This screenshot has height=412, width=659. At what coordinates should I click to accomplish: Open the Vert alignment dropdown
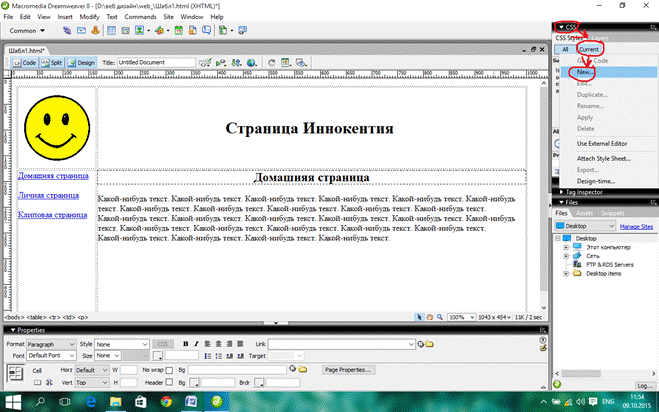pyautogui.click(x=92, y=383)
